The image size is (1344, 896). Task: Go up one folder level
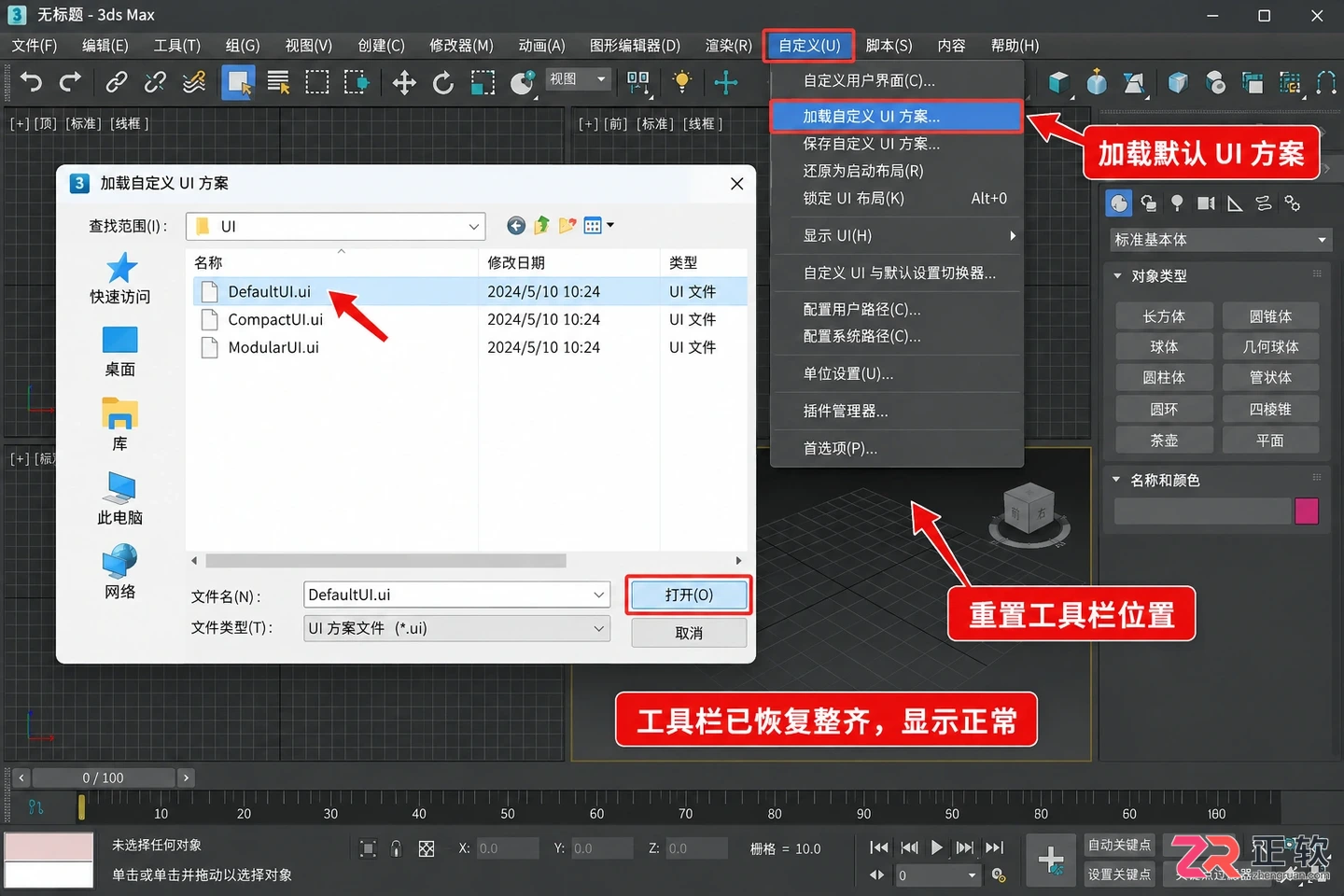(x=542, y=225)
